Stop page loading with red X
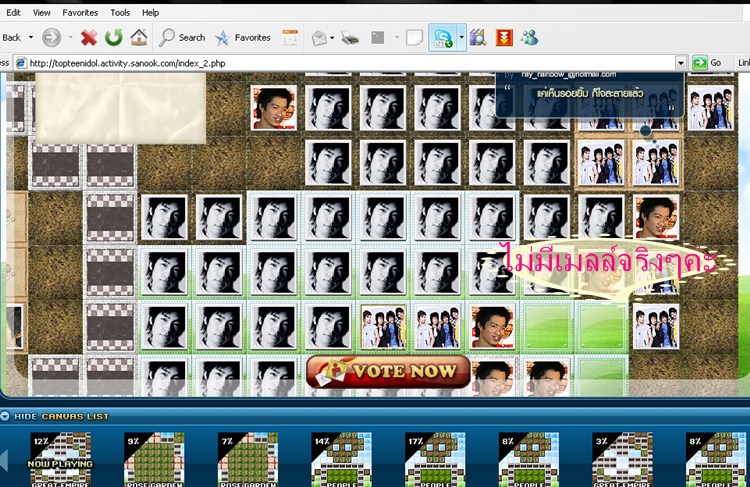750x487 pixels. (88, 37)
